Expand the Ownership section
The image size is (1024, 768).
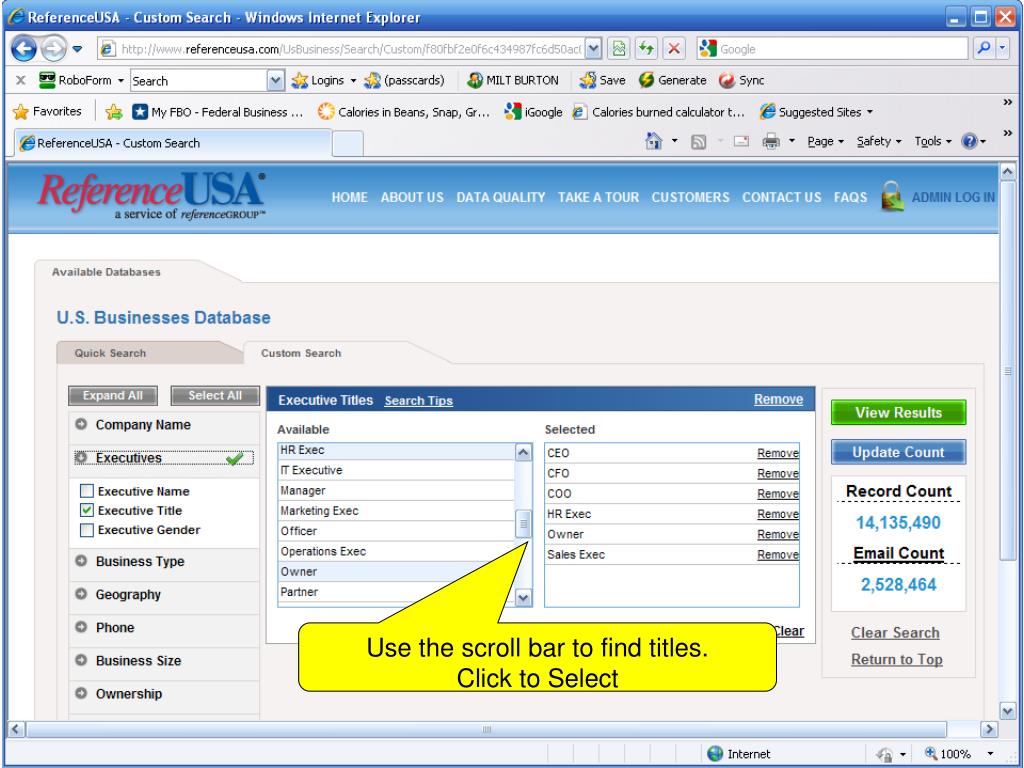click(81, 693)
